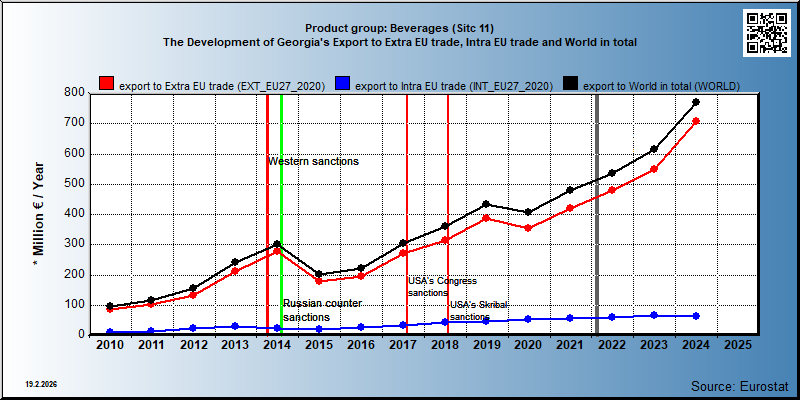Click the red Extra EU data point for 2024
The width and height of the screenshot is (800, 400).
695,121
